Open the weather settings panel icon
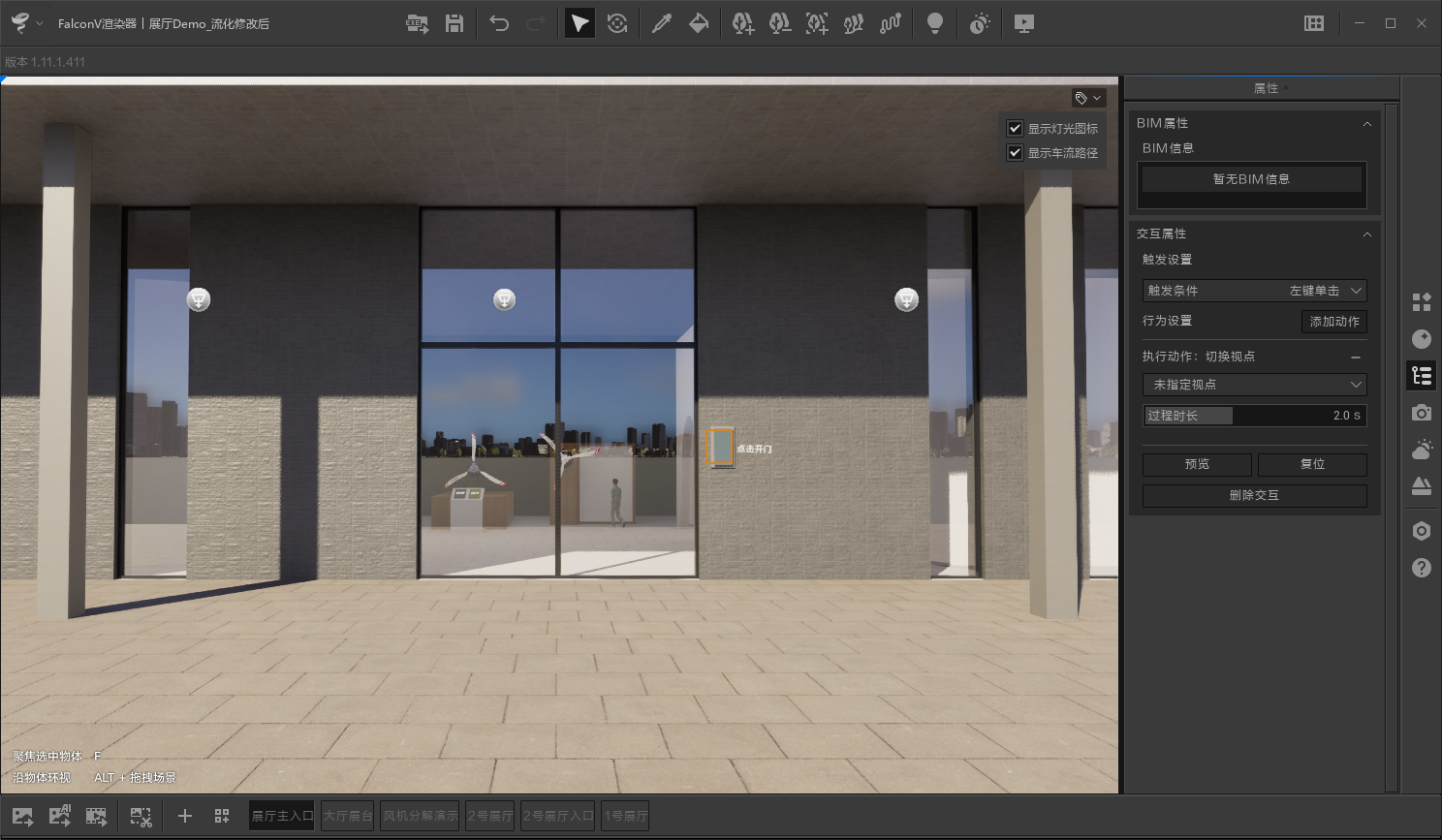Viewport: 1442px width, 840px height. click(x=1421, y=449)
